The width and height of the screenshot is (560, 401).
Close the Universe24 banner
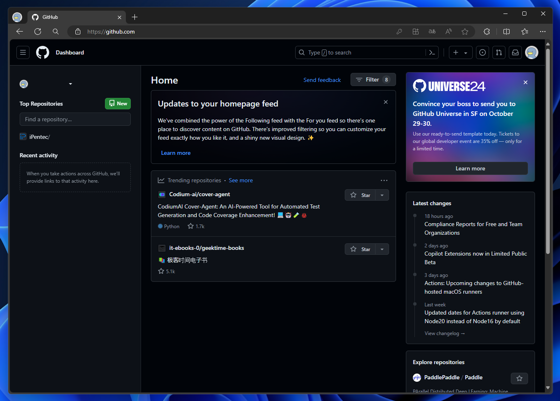click(525, 82)
